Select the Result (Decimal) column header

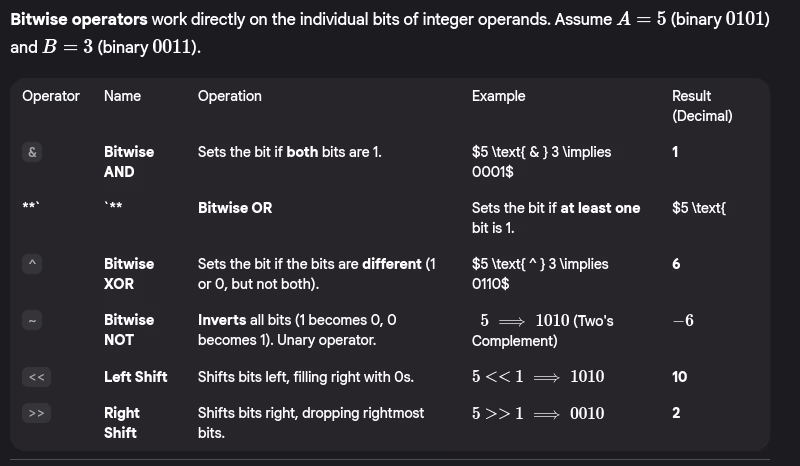tap(702, 106)
